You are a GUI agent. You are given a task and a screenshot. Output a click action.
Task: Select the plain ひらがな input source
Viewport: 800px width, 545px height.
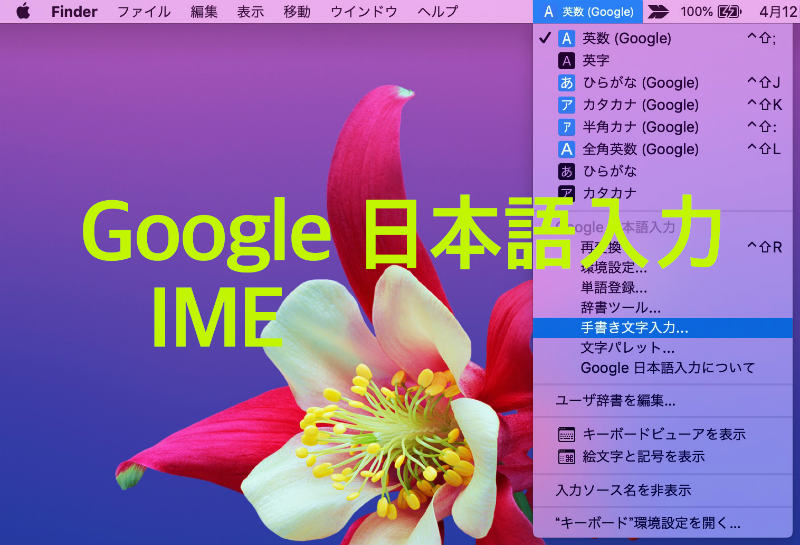pyautogui.click(x=663, y=171)
